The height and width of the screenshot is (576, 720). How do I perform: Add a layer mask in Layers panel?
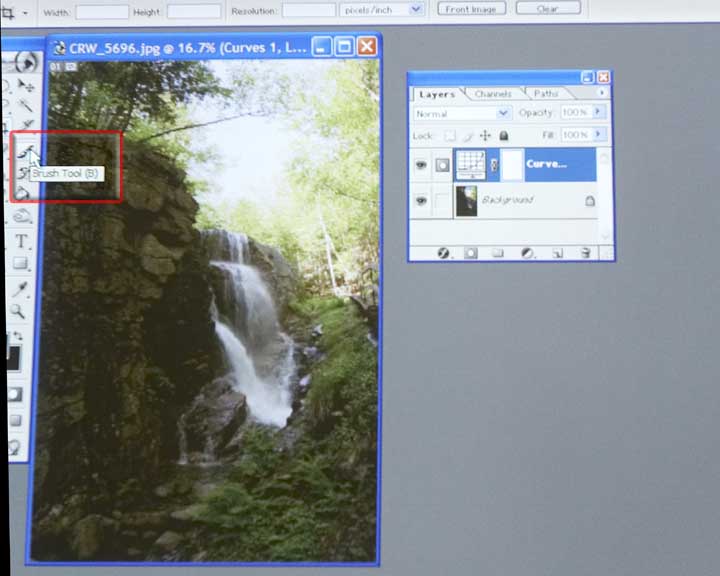coord(471,253)
